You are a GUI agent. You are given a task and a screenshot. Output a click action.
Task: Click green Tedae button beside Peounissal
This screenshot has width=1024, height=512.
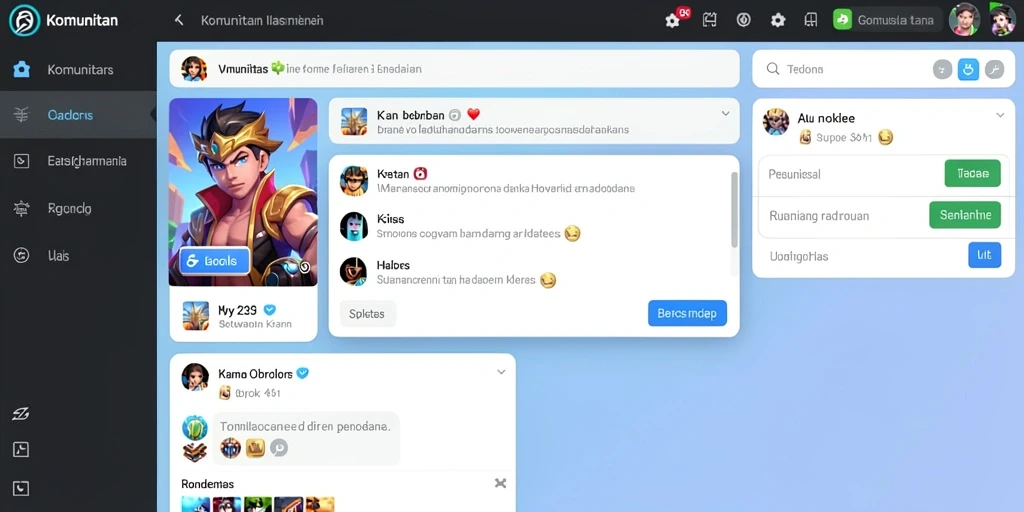pos(972,174)
